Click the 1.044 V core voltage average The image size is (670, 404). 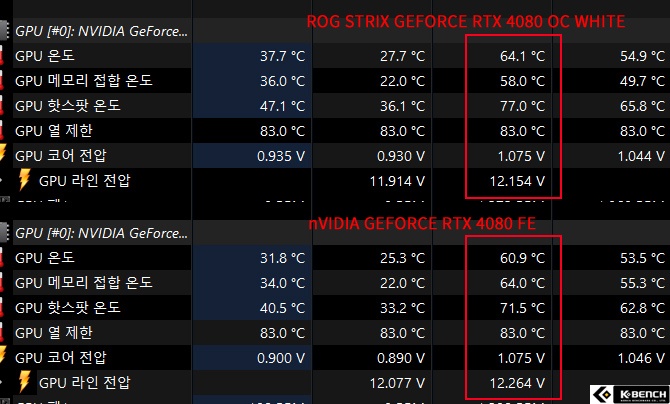point(641,156)
